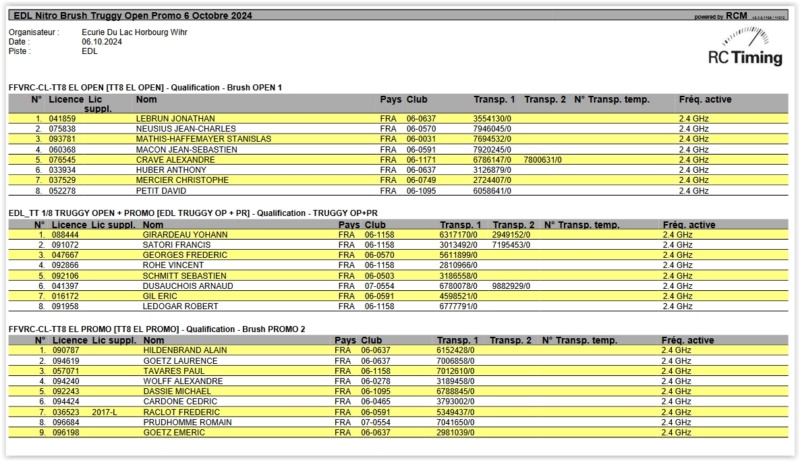Click second transponder '9882929/0'
Screen dimensions: 800x461
pos(511,287)
